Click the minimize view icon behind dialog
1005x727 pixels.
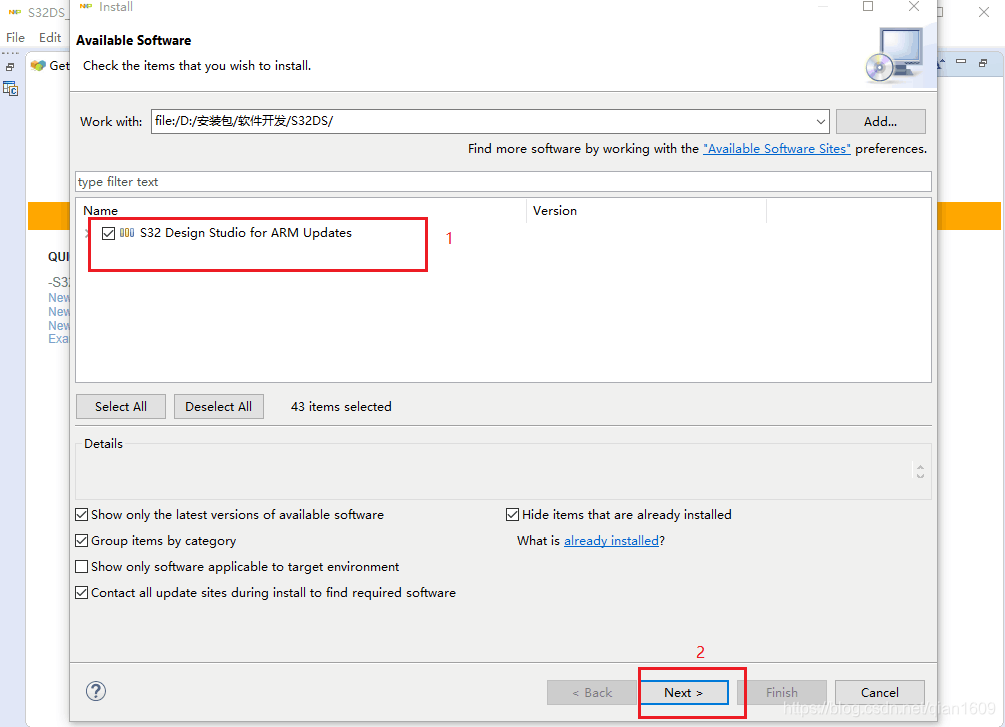point(960,62)
